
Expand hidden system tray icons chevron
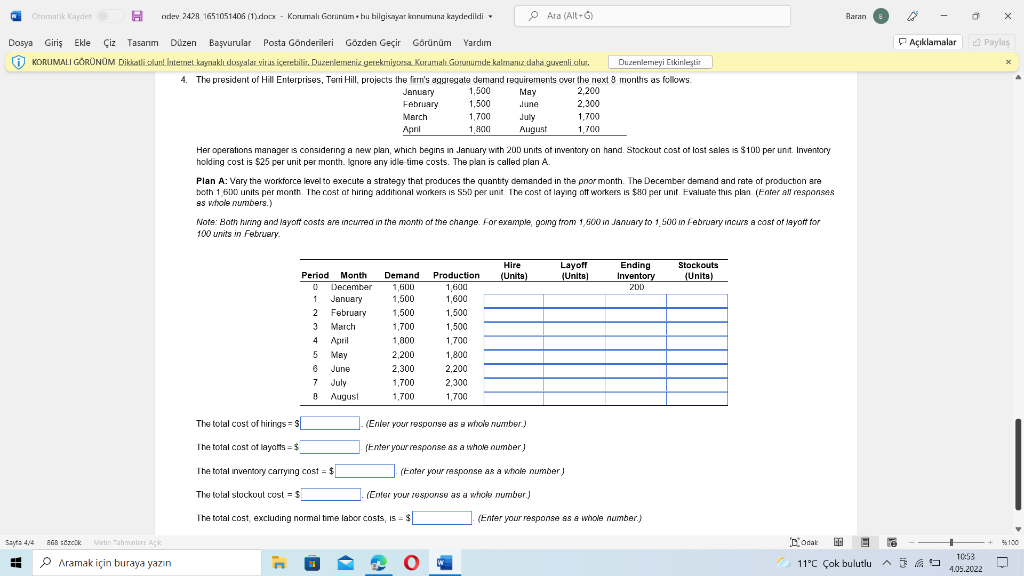pyautogui.click(x=886, y=562)
